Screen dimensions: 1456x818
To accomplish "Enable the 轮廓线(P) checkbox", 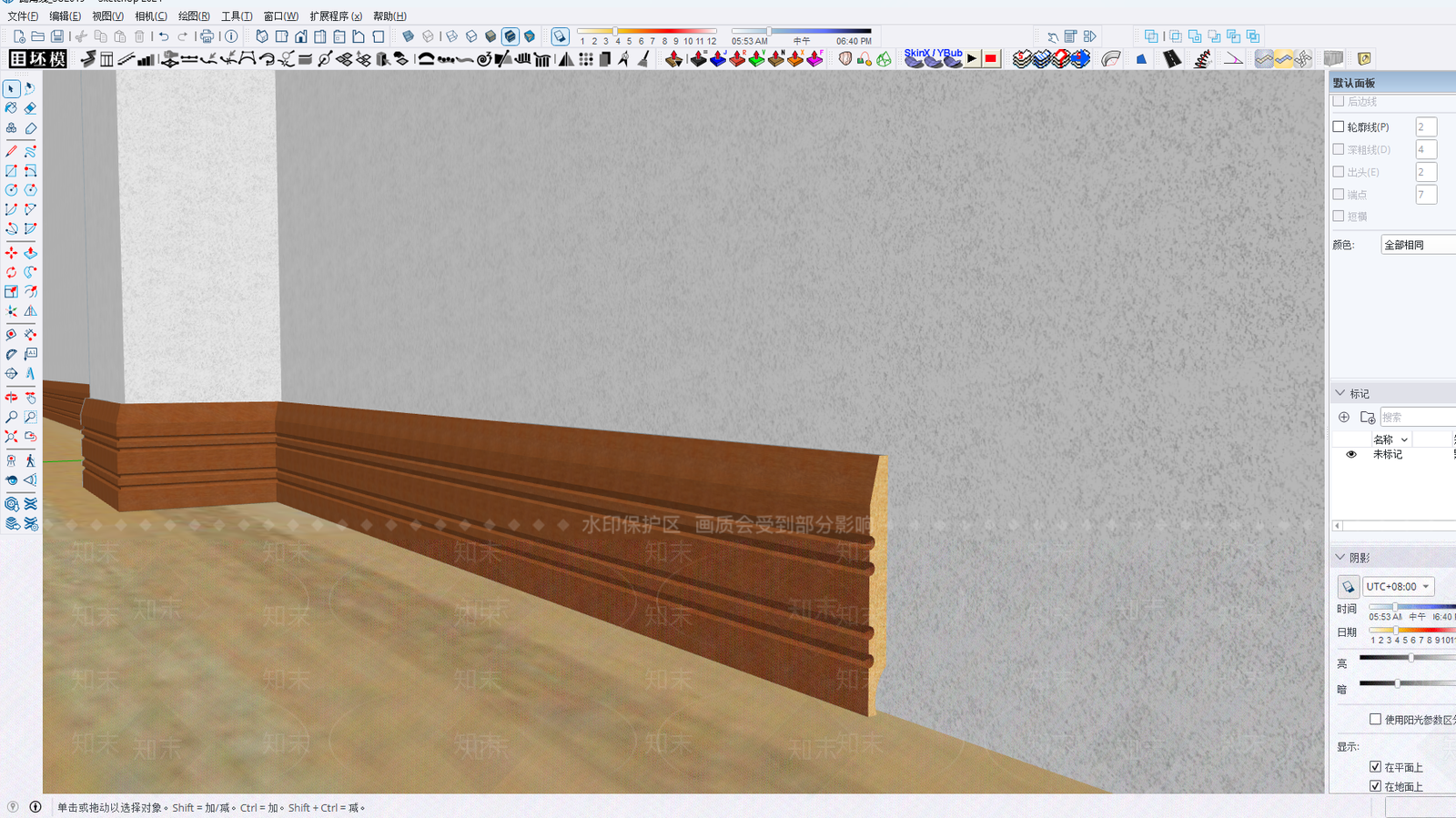I will point(1339,126).
